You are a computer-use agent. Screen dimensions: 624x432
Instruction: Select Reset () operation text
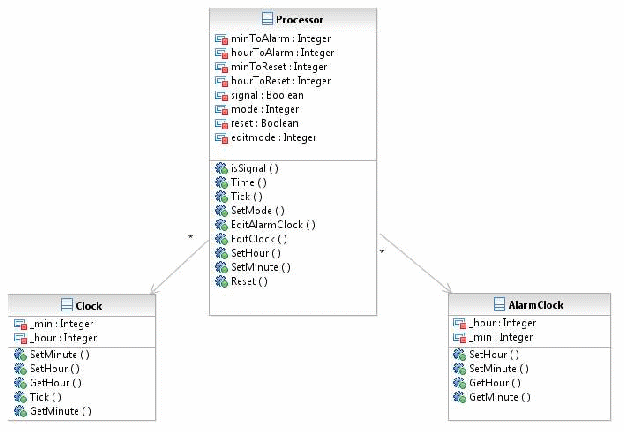click(x=249, y=282)
